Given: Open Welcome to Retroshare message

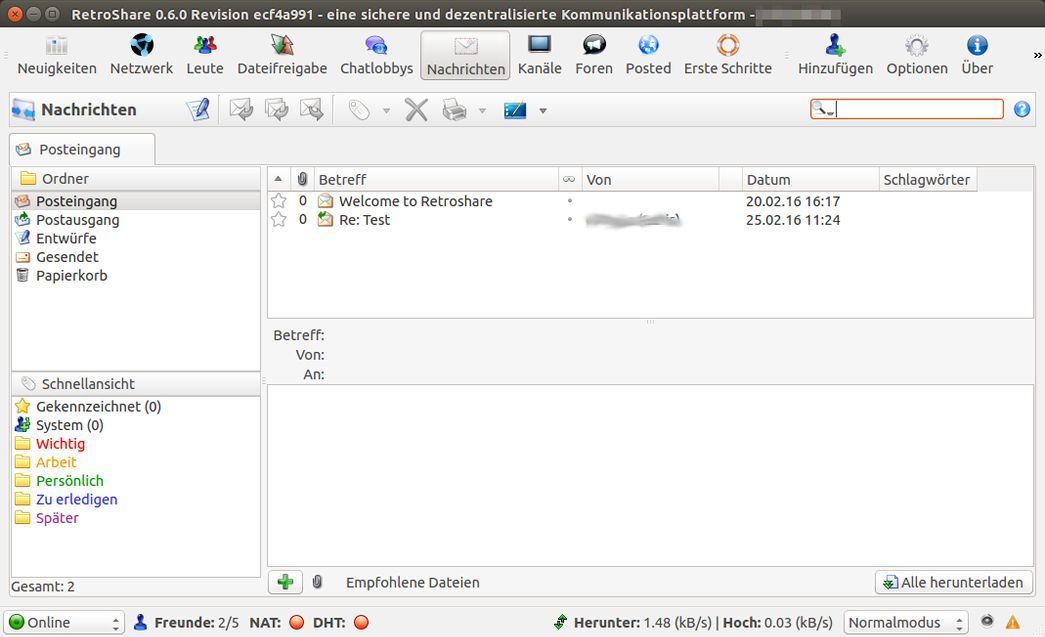Looking at the screenshot, I should pyautogui.click(x=416, y=201).
